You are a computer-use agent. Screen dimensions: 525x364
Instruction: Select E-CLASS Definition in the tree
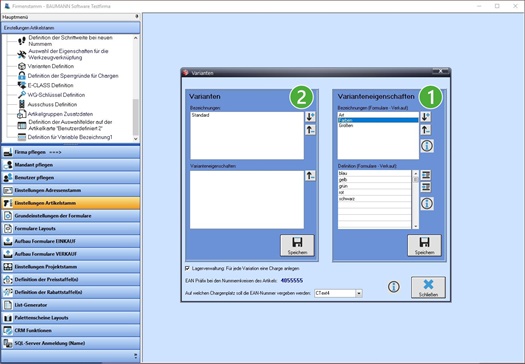50,85
